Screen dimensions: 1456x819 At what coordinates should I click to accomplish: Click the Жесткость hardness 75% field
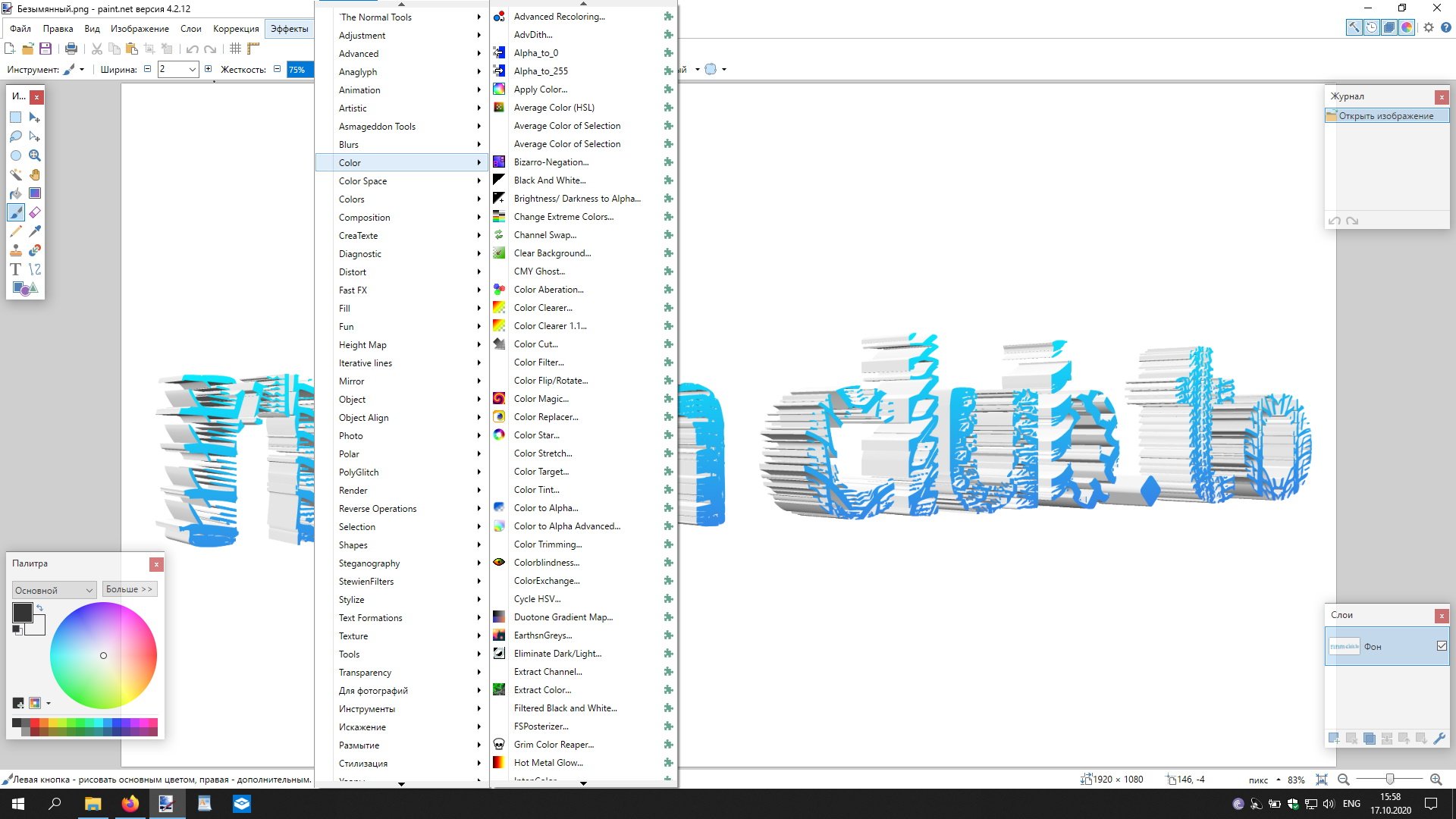(x=299, y=70)
